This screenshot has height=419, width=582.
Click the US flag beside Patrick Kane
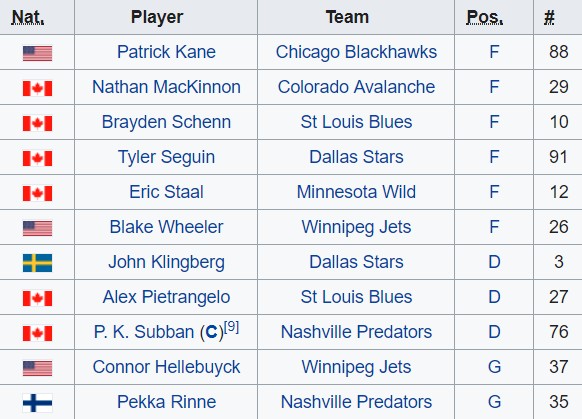click(x=37, y=53)
